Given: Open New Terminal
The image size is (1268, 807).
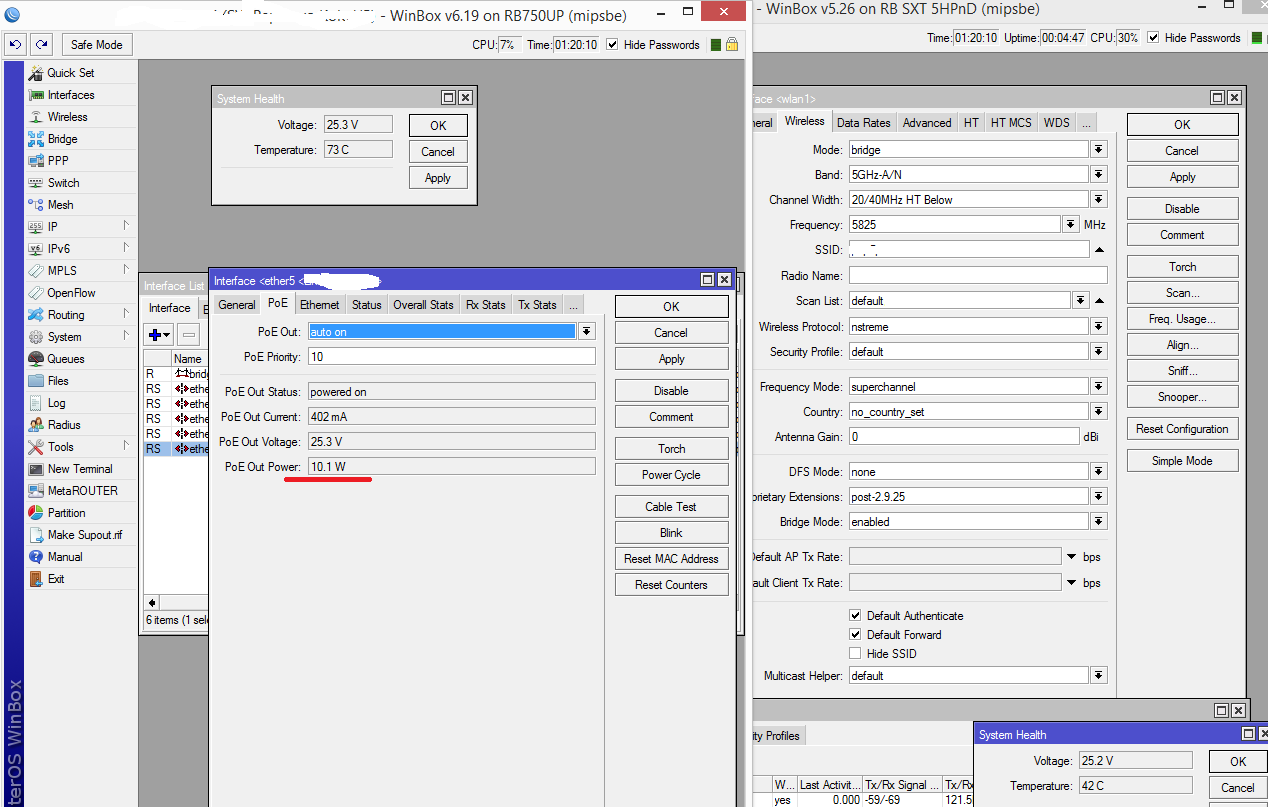Looking at the screenshot, I should coord(80,469).
